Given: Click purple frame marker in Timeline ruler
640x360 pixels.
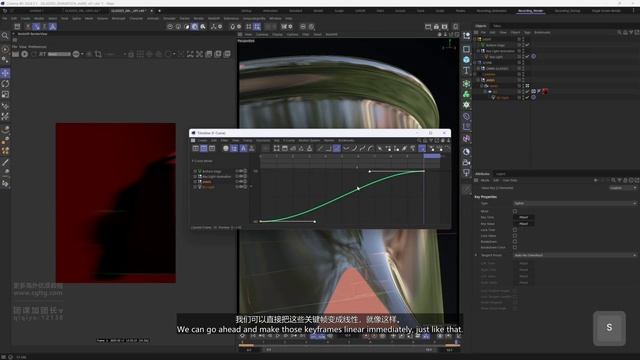Looking at the screenshot, I should click(x=432, y=156).
